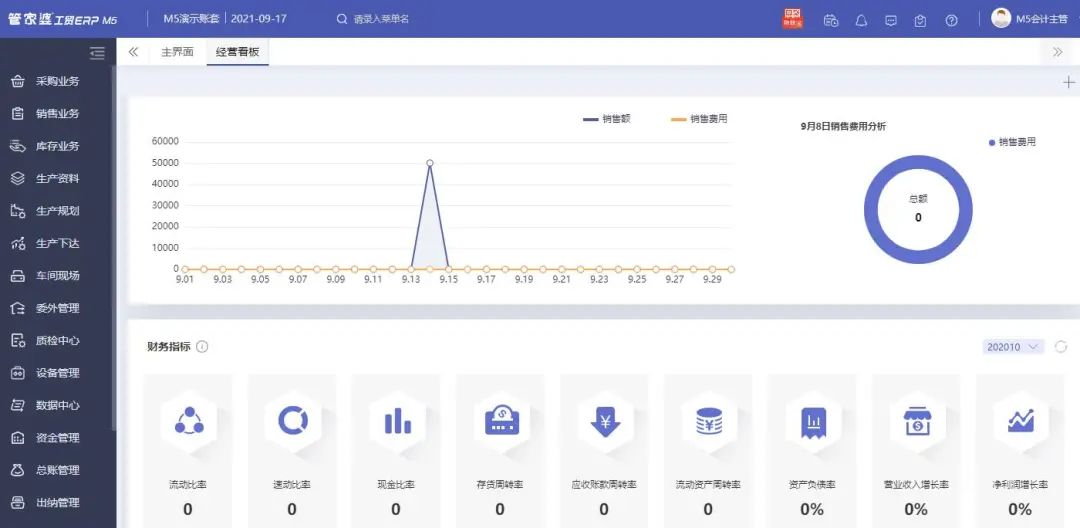The width and height of the screenshot is (1080, 528).
Task: Collapse the left sidebar menu
Action: (x=97, y=53)
